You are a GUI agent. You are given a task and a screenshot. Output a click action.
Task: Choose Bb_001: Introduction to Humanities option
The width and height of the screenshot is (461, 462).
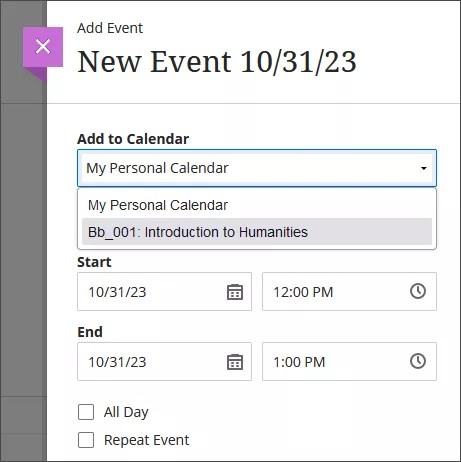(257, 232)
